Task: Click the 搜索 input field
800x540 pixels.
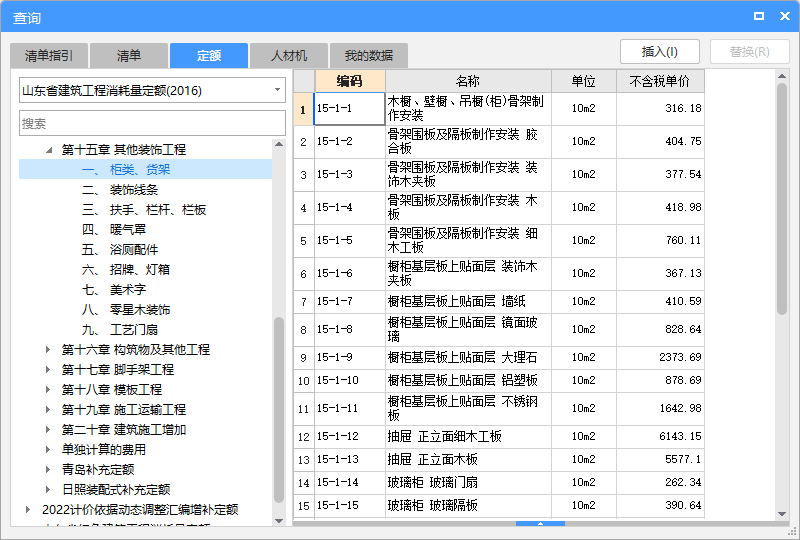Action: click(x=152, y=123)
